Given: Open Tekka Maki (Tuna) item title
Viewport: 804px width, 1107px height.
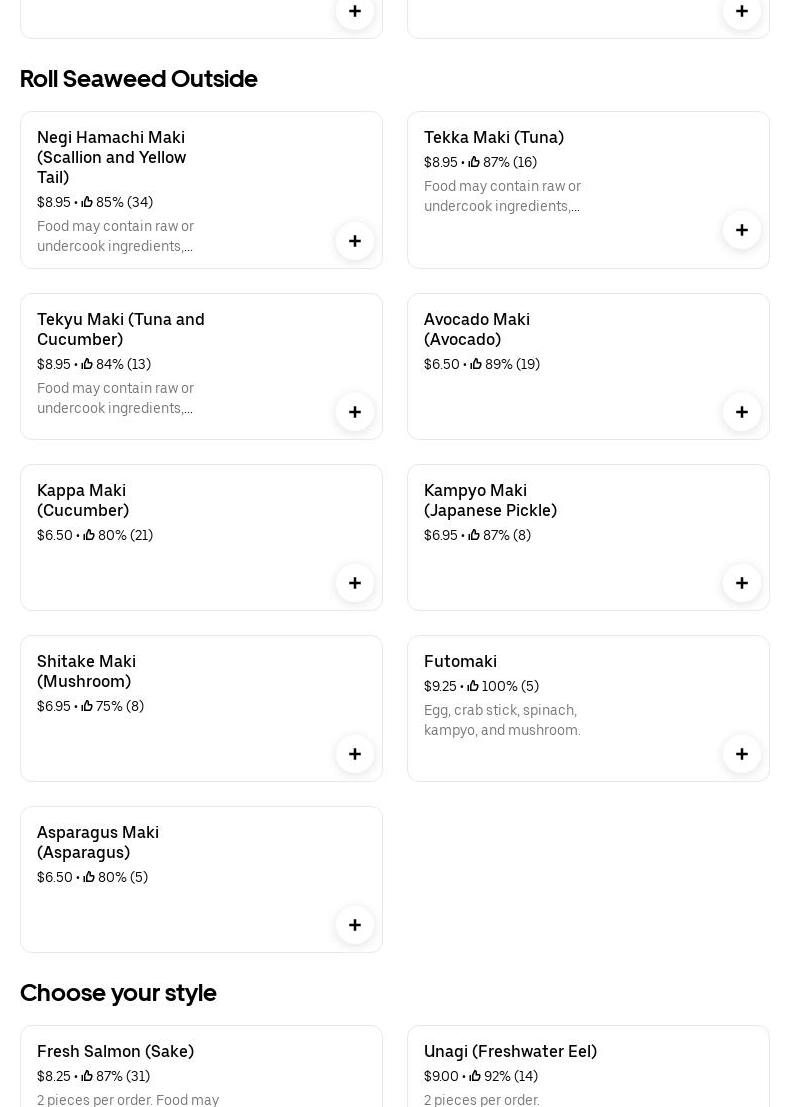Looking at the screenshot, I should tap(493, 137).
